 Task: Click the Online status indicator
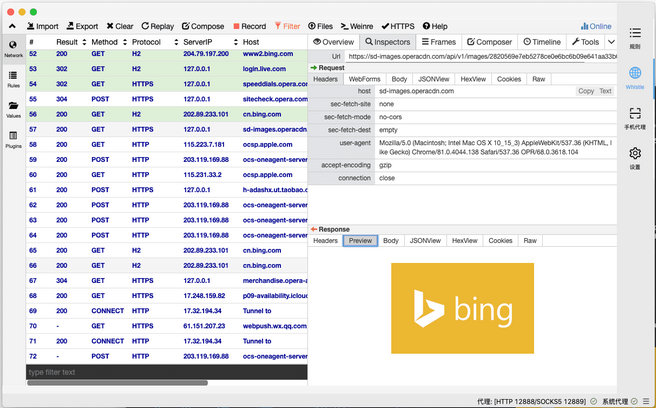[596, 26]
